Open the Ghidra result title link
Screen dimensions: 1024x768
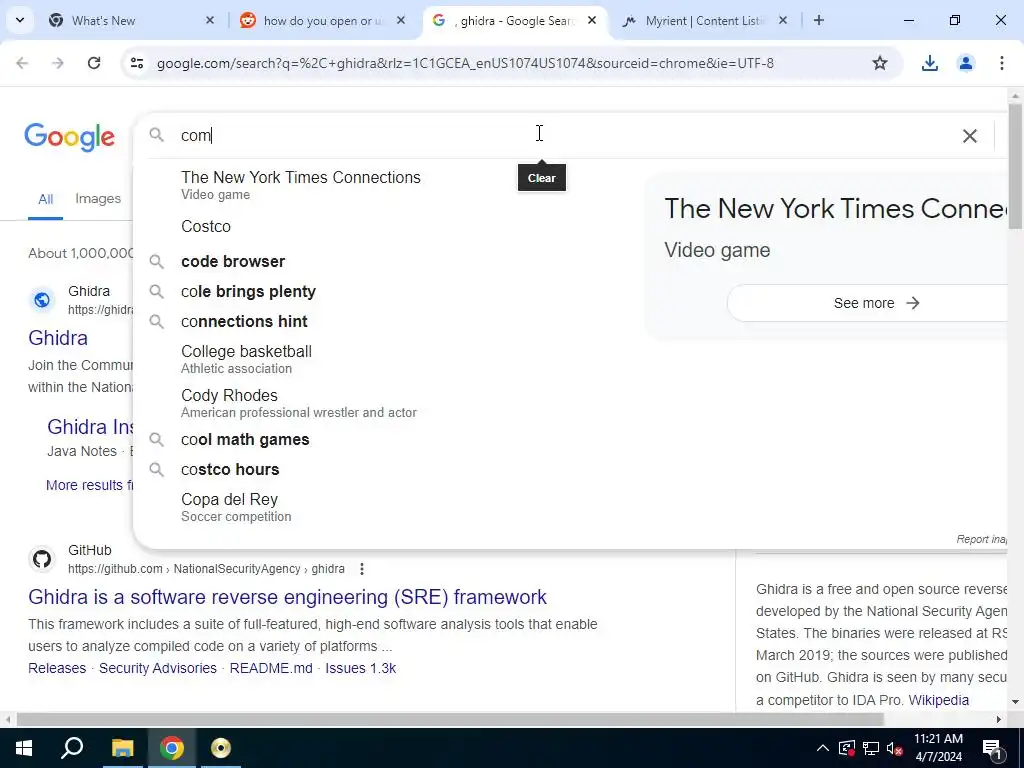point(57,338)
